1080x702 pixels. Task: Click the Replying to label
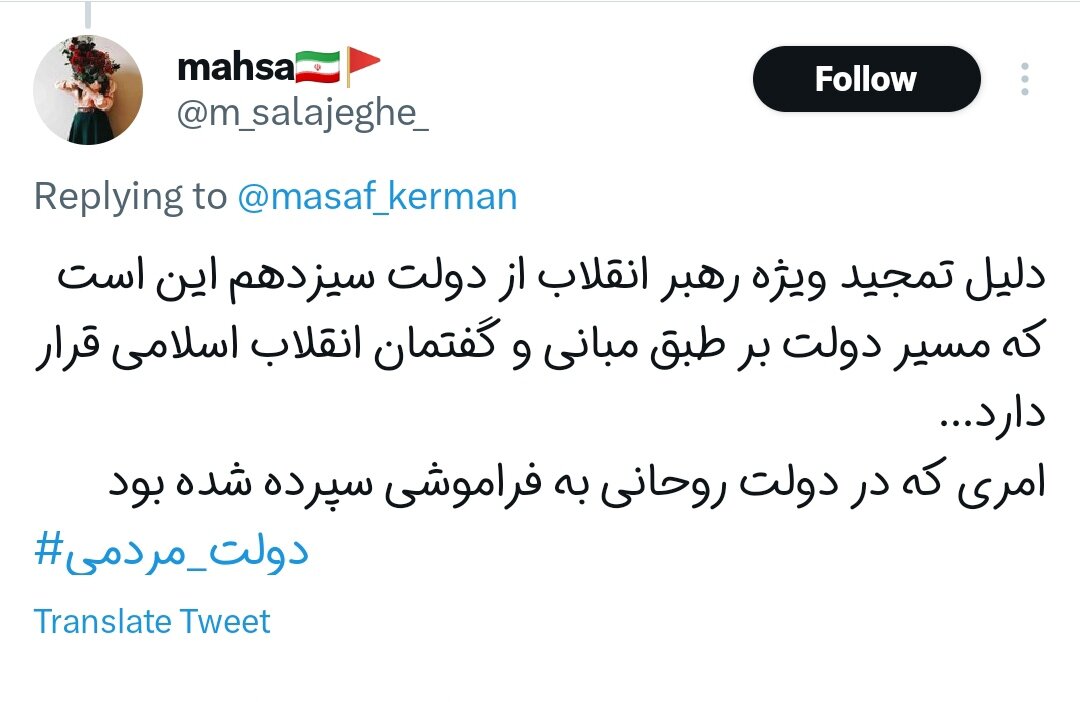[x=130, y=196]
